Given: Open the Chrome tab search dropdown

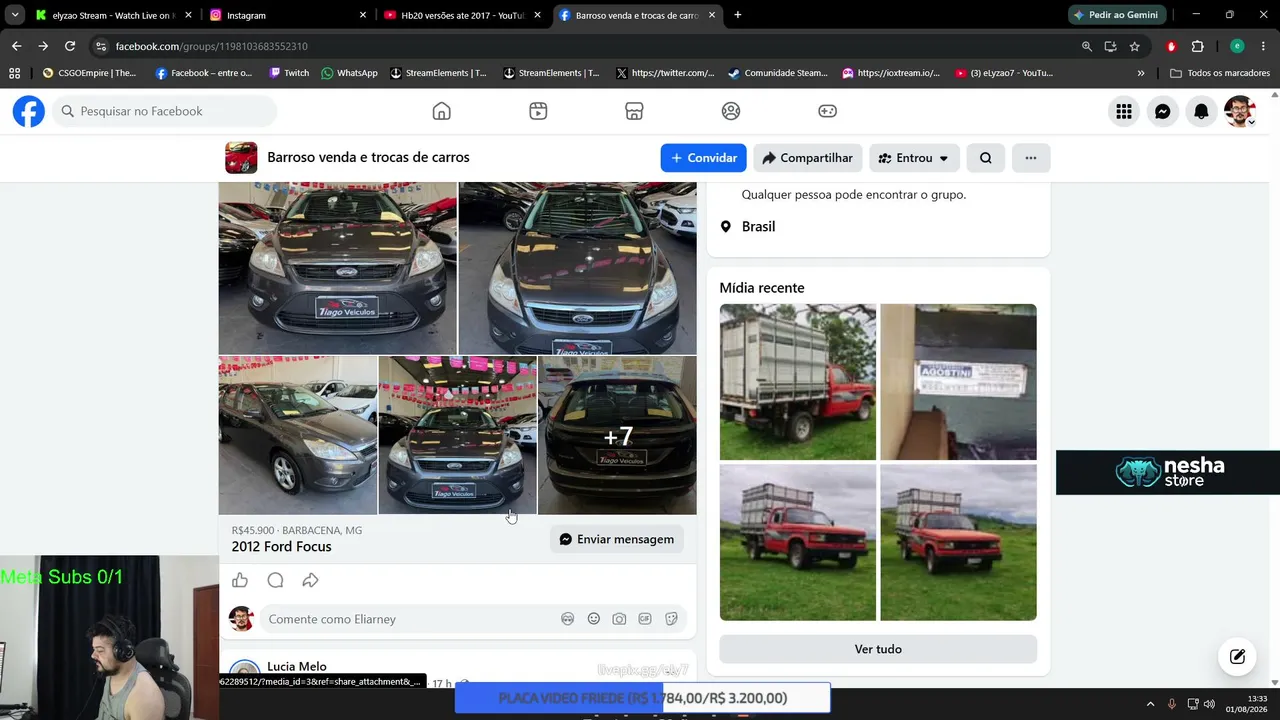Looking at the screenshot, I should click(x=14, y=15).
